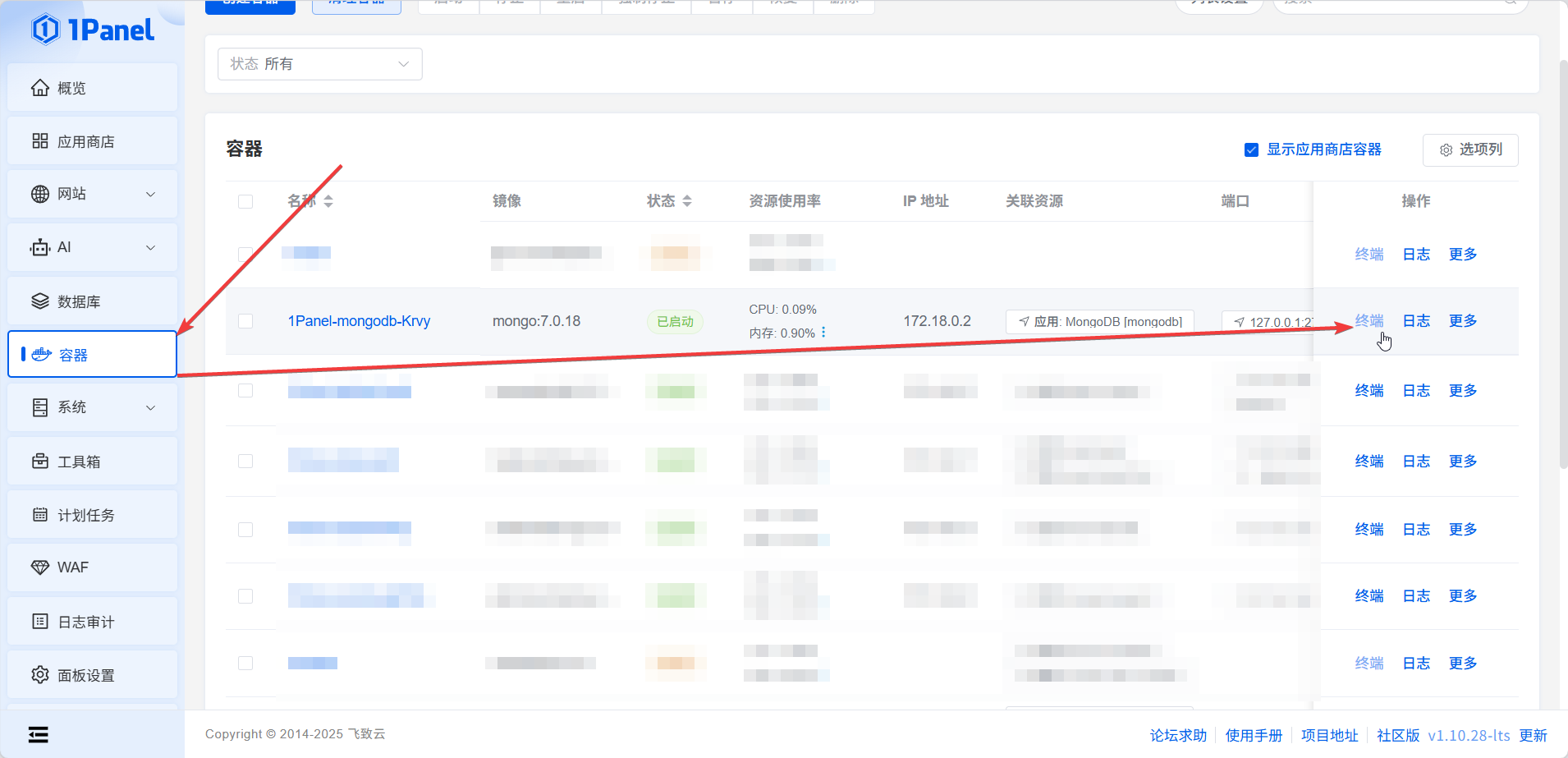The width and height of the screenshot is (1568, 758).
Task: Select the 1Panel-mongodb-Krvy row checkbox
Action: click(245, 321)
